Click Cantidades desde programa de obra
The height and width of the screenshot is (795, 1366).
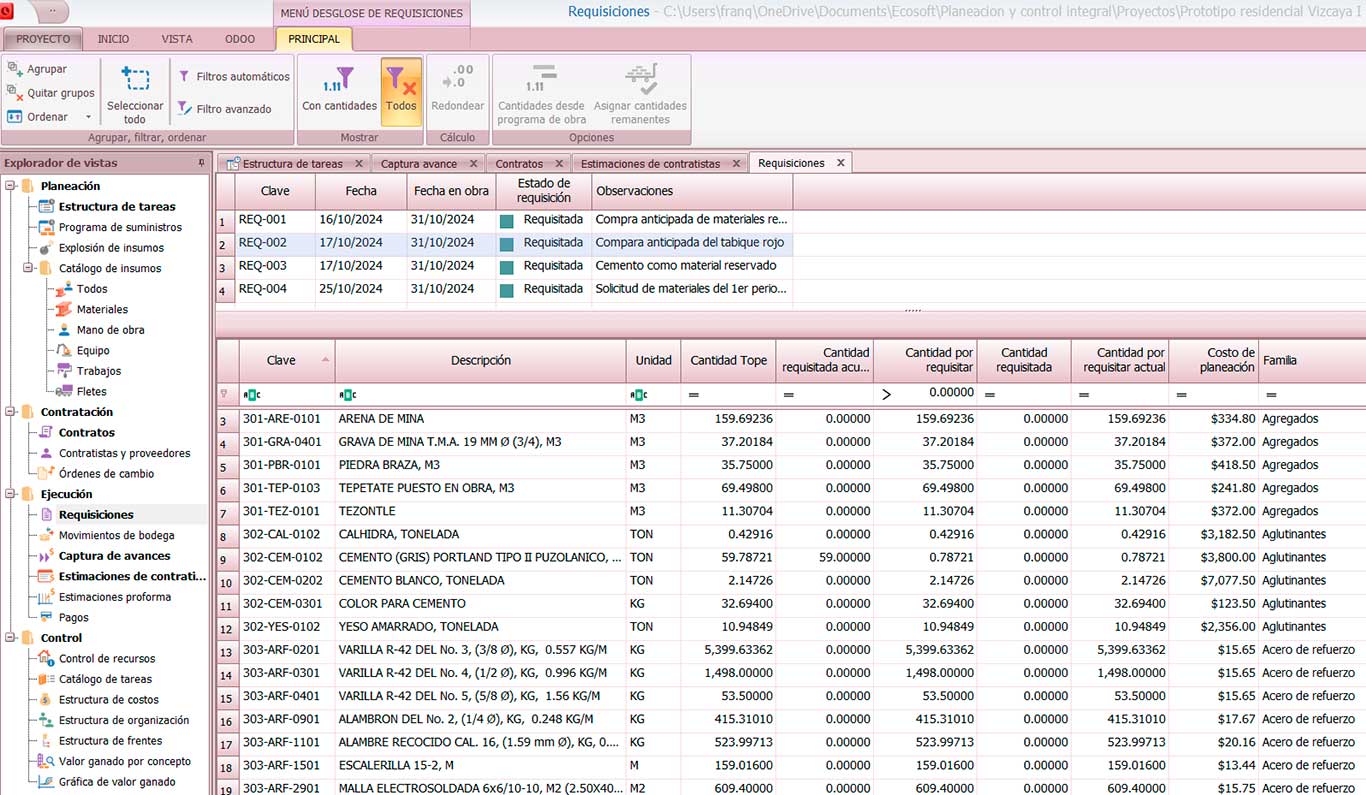(542, 93)
